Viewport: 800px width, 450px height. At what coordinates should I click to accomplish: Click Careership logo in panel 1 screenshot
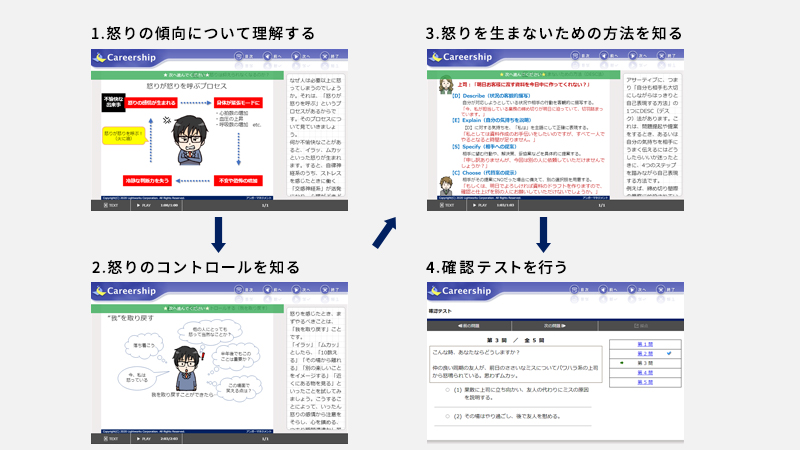[125, 58]
